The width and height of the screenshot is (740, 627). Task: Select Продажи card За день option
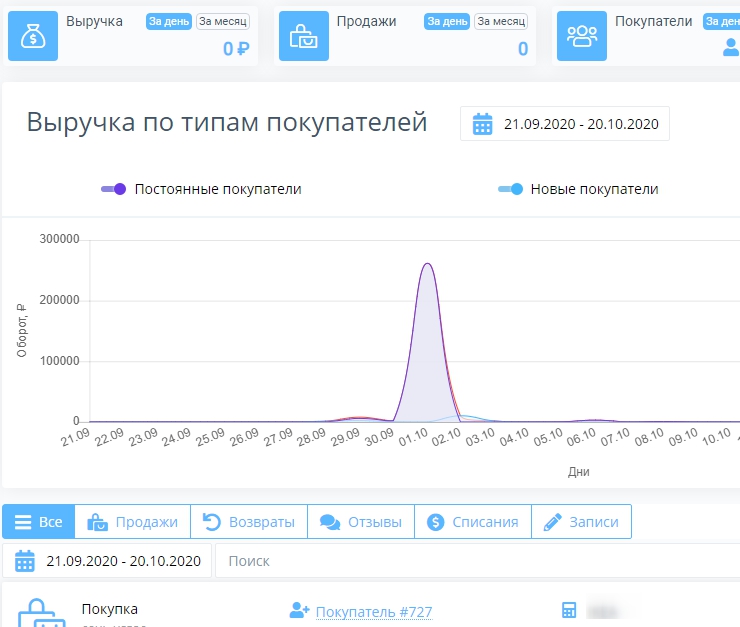click(x=446, y=21)
